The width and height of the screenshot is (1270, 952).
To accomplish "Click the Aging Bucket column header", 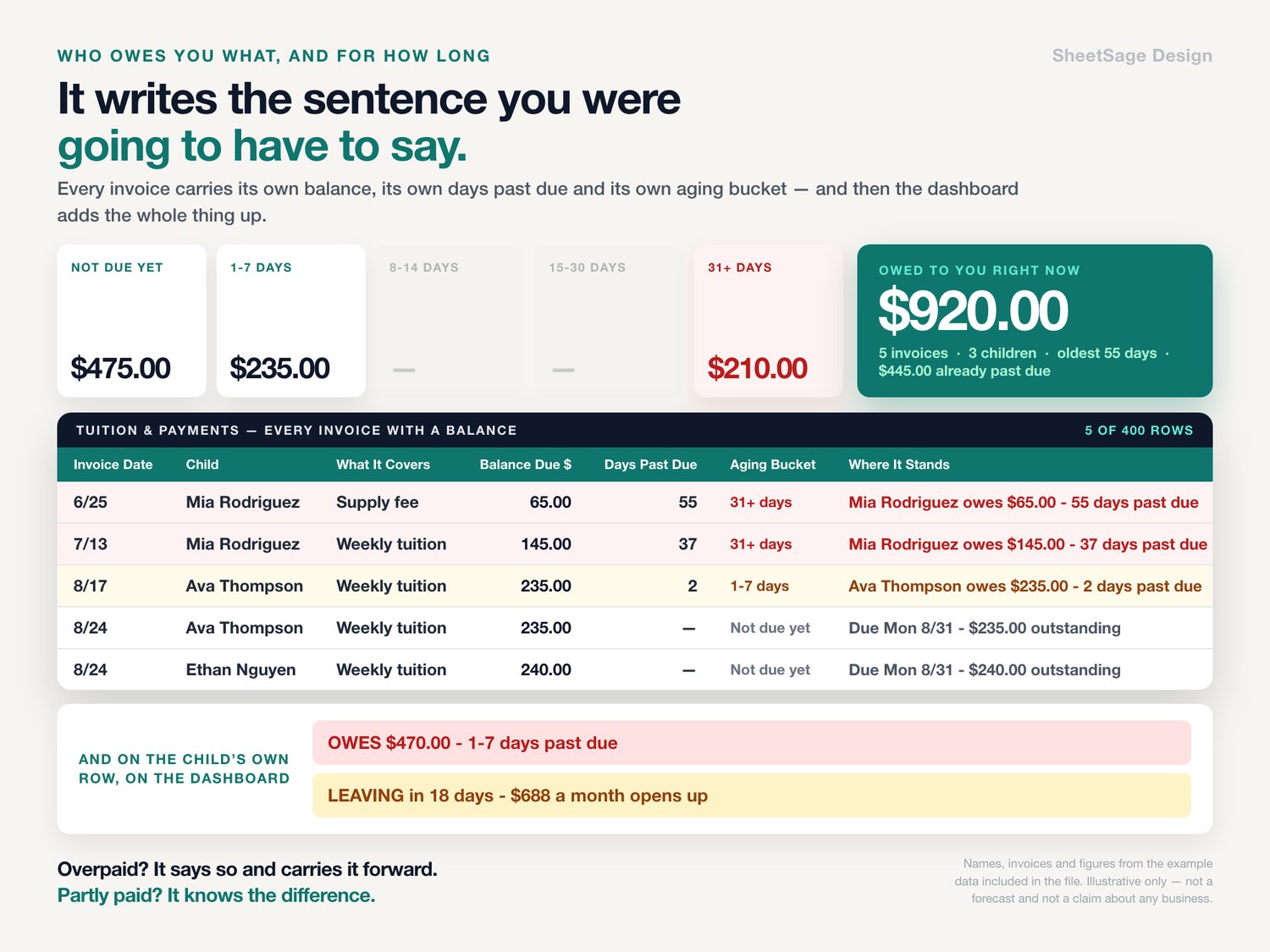I will (772, 465).
